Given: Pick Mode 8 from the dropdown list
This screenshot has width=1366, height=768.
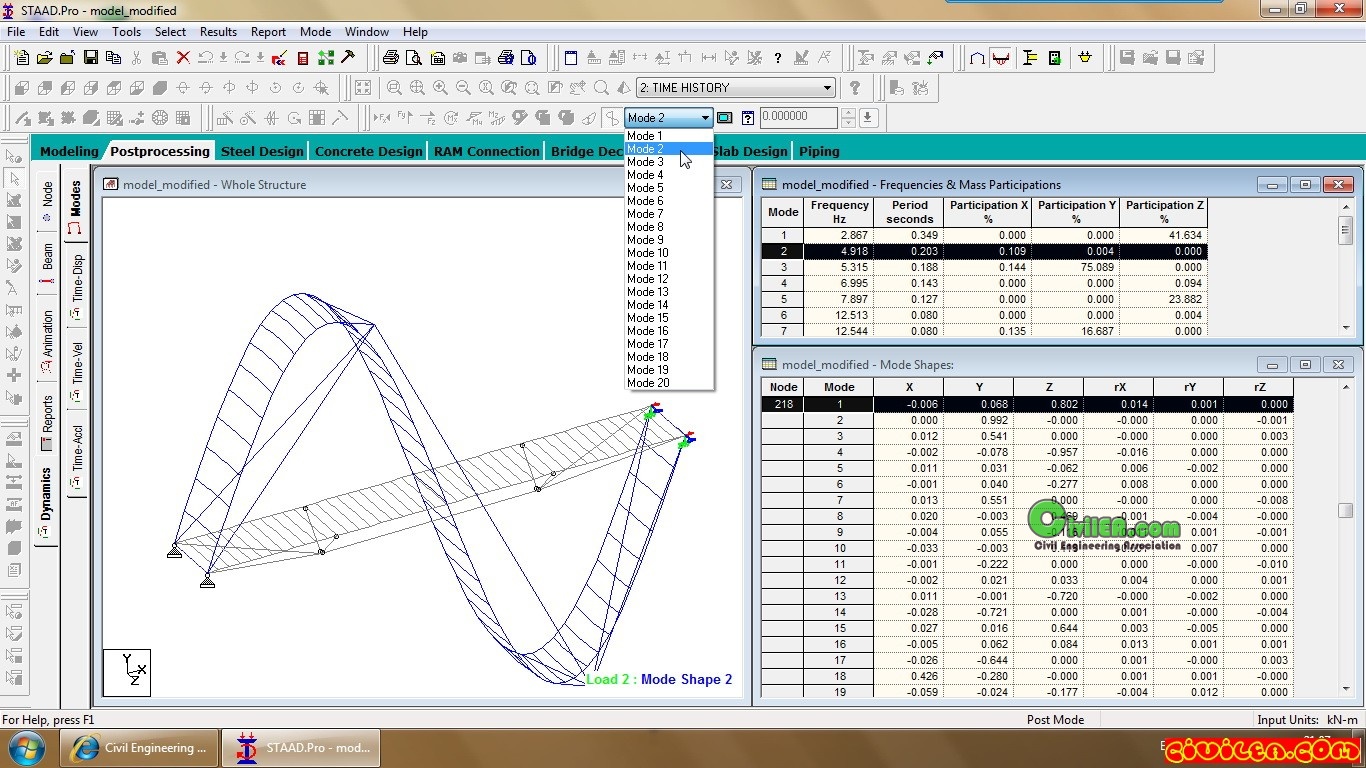Looking at the screenshot, I should pos(669,227).
